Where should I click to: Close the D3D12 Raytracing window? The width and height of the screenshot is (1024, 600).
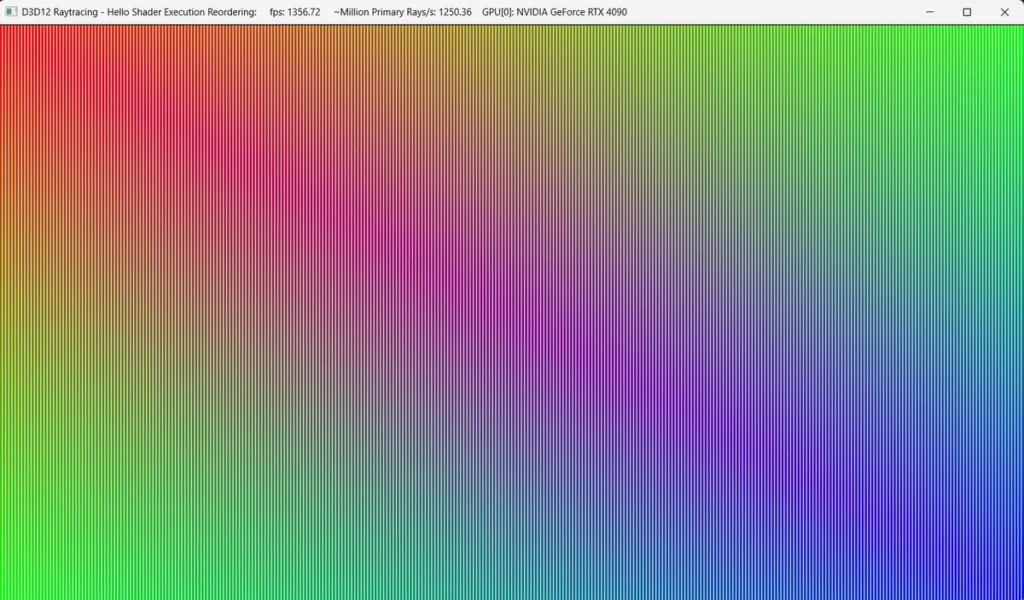(1005, 12)
